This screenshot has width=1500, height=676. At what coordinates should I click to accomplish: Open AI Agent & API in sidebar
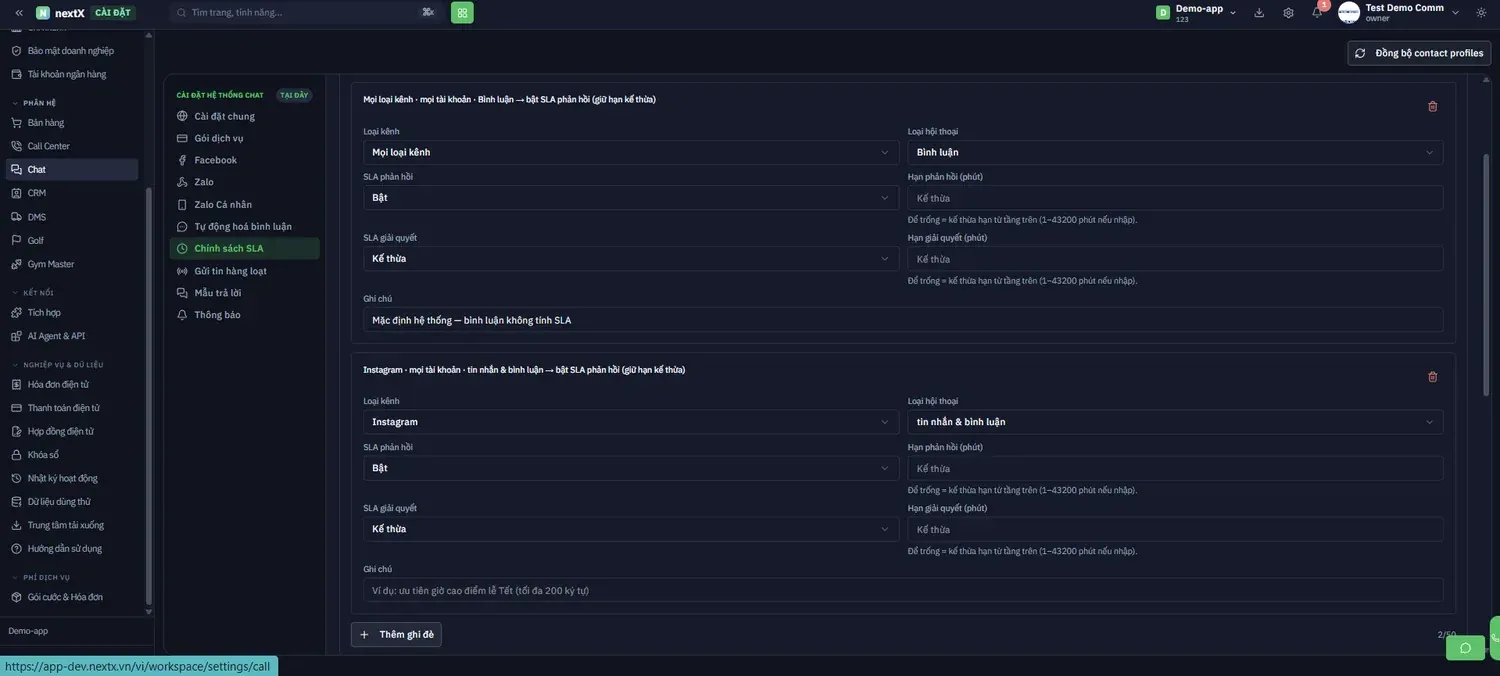(72, 336)
